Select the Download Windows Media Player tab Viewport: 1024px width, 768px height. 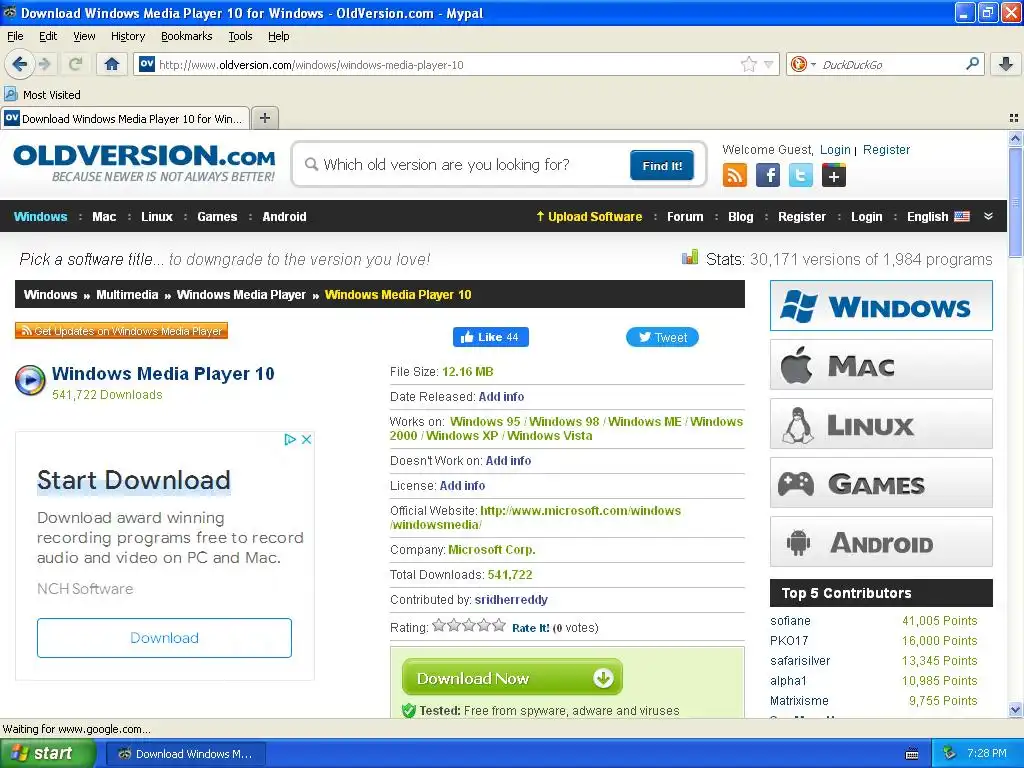click(x=125, y=118)
